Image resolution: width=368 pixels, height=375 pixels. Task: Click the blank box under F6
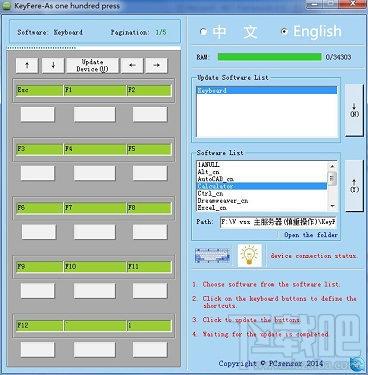tap(39, 232)
